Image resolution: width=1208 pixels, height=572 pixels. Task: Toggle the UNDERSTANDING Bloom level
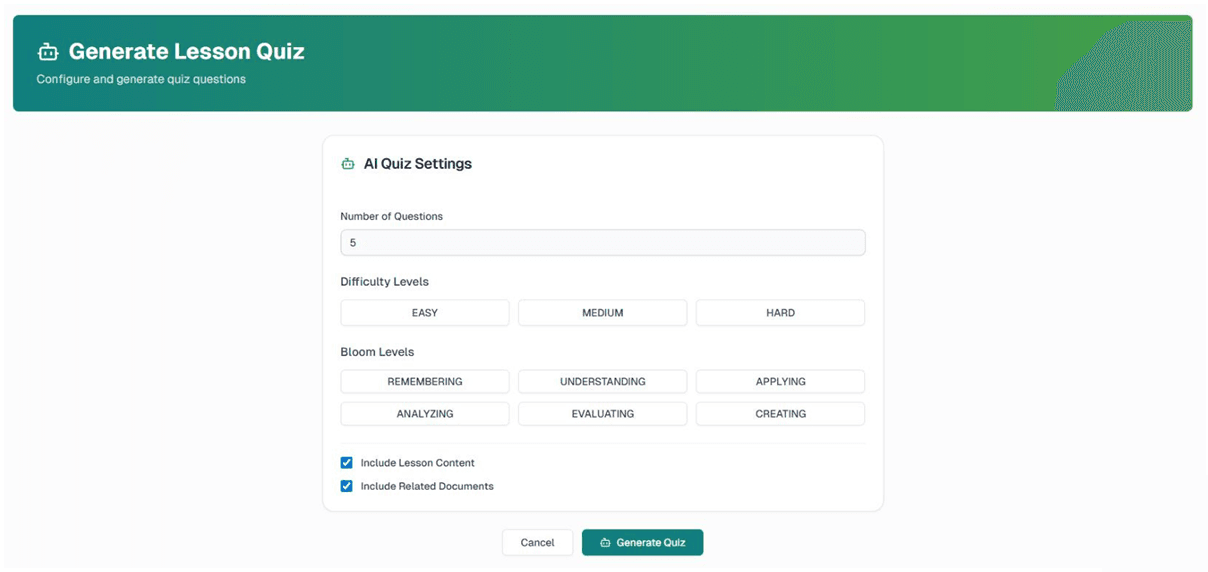tap(603, 382)
